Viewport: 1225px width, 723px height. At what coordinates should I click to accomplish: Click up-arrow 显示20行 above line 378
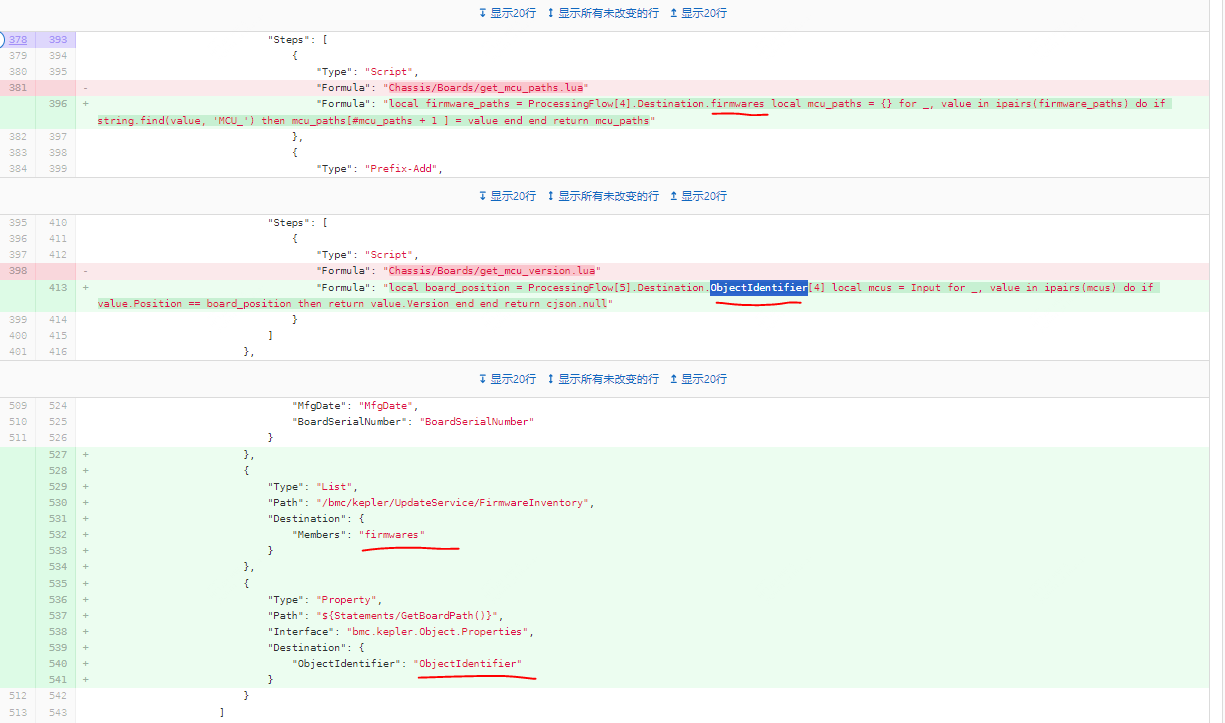click(x=697, y=13)
